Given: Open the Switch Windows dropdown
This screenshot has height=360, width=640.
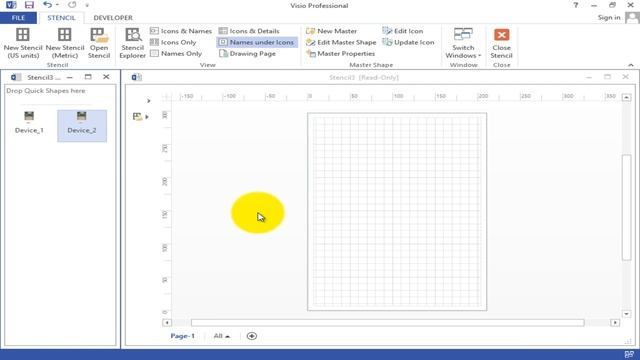Looking at the screenshot, I should (x=463, y=43).
